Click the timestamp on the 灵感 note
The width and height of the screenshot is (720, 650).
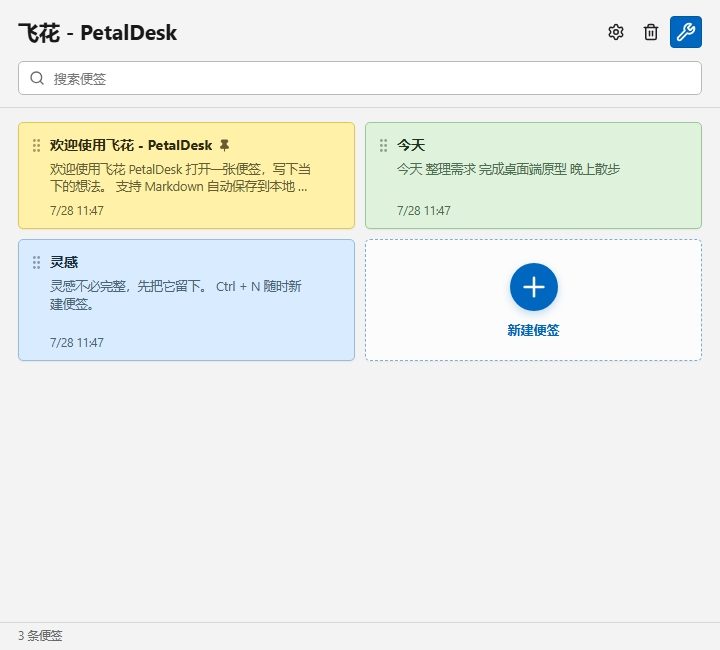pyautogui.click(x=77, y=342)
